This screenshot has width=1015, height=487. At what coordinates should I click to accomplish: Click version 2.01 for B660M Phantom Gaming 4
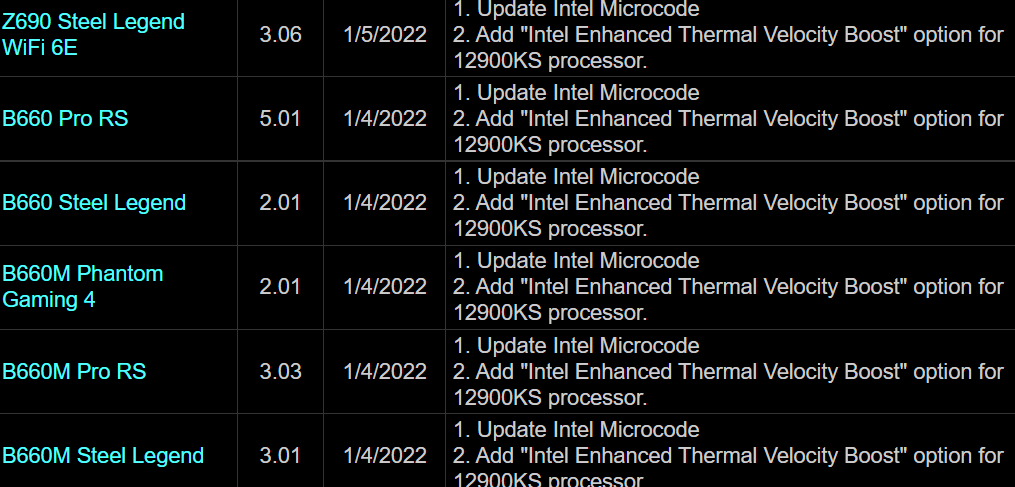coord(280,286)
